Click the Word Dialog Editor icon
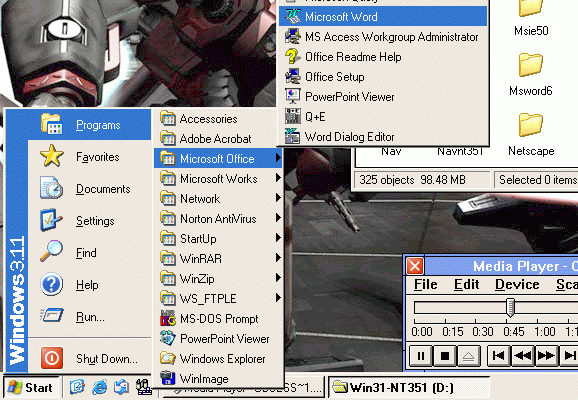 (x=293, y=136)
